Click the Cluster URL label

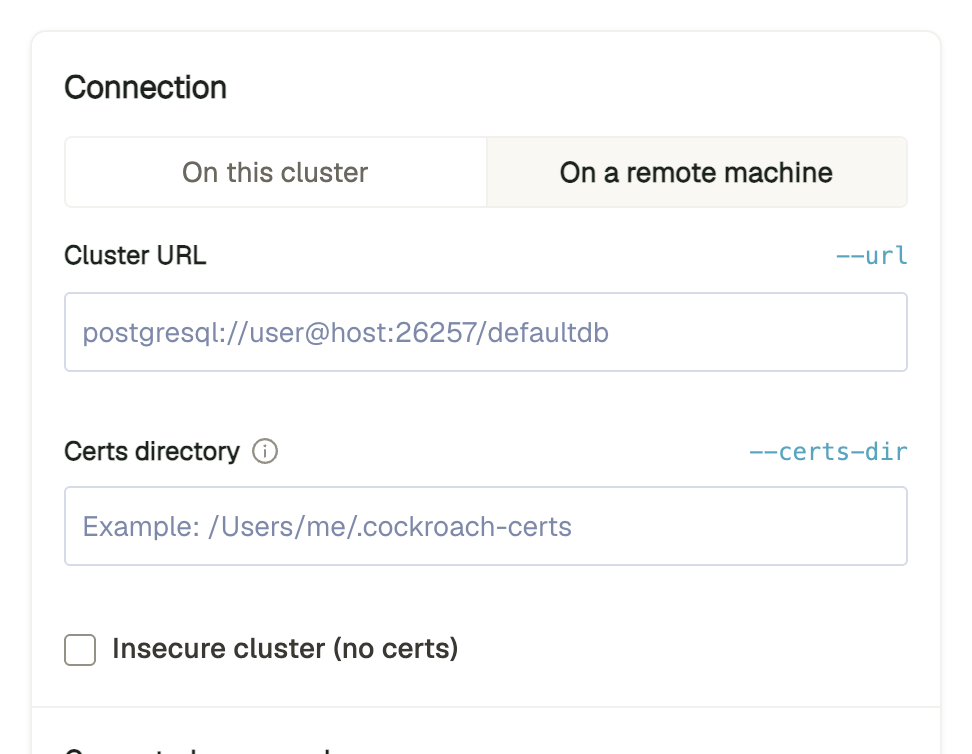click(x=135, y=255)
